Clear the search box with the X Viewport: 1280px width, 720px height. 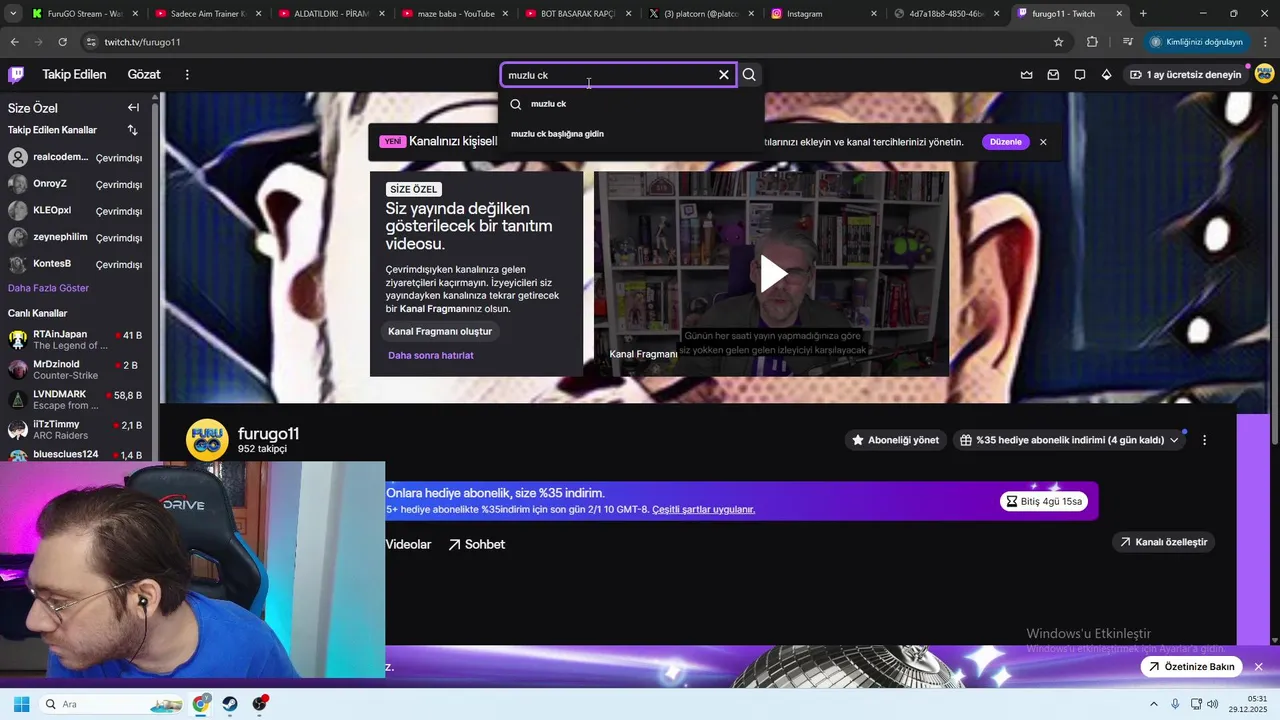click(724, 75)
